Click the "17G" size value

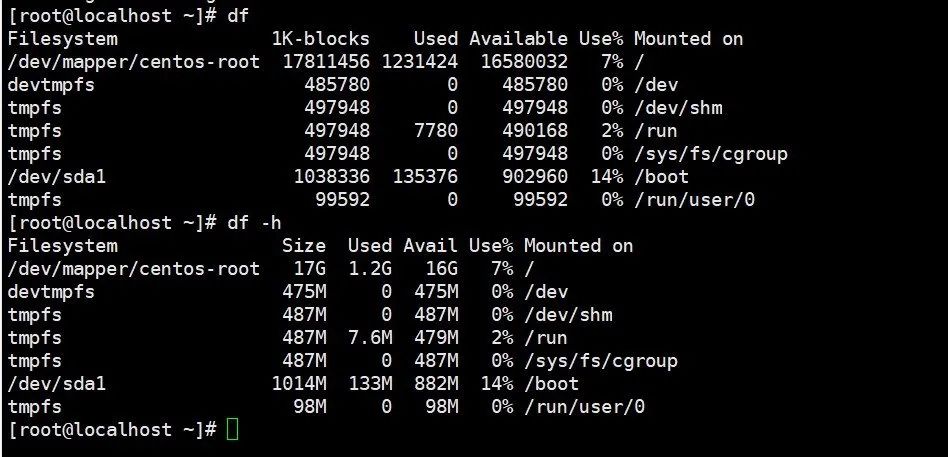(x=310, y=269)
